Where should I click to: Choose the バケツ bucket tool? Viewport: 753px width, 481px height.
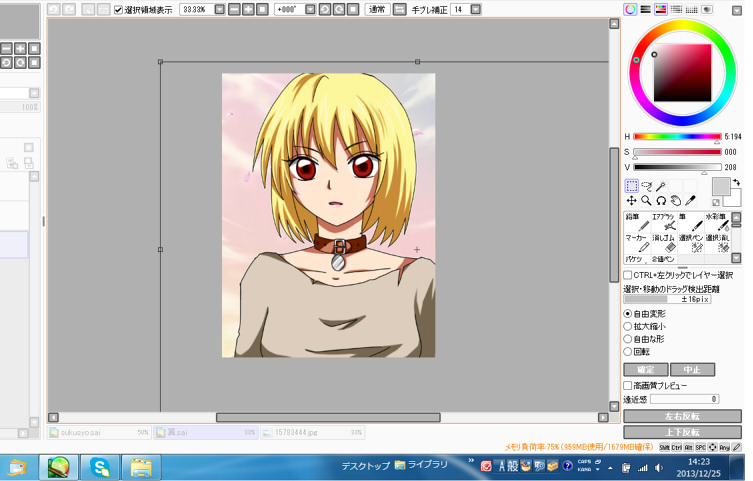click(x=637, y=259)
